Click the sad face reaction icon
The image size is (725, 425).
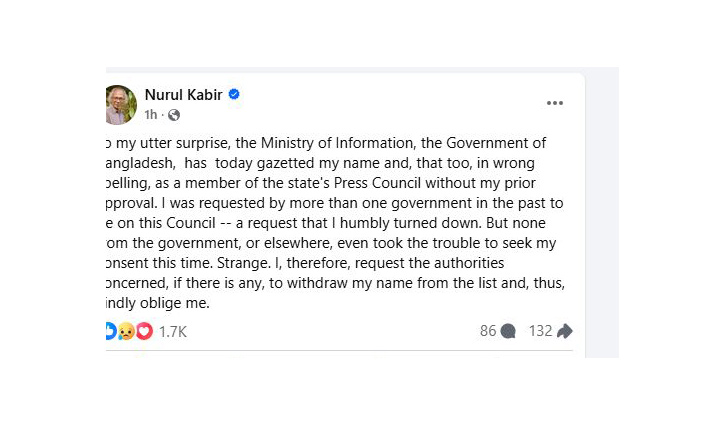pos(126,331)
